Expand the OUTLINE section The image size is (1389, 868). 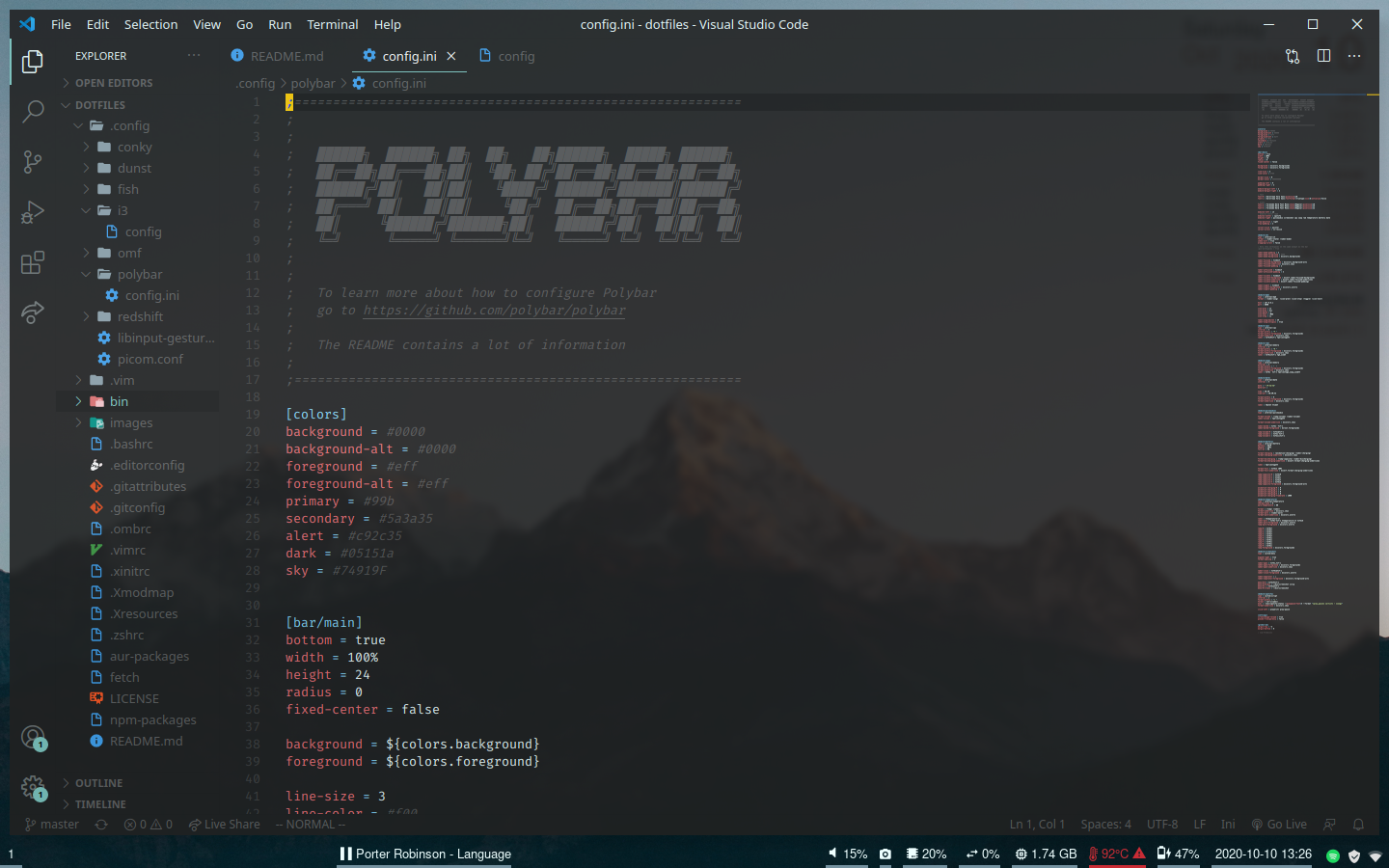[x=98, y=783]
